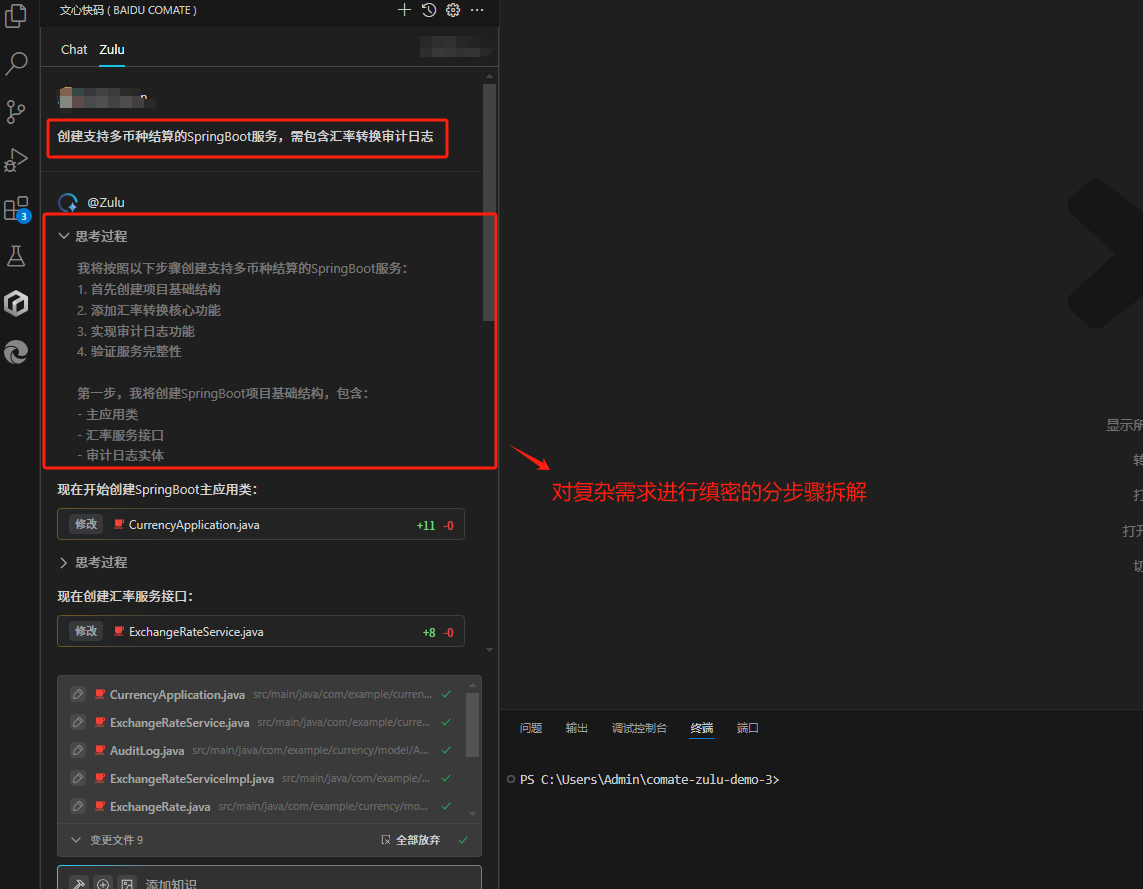Image resolution: width=1143 pixels, height=889 pixels.
Task: Open the Source Control view
Action: coord(16,111)
